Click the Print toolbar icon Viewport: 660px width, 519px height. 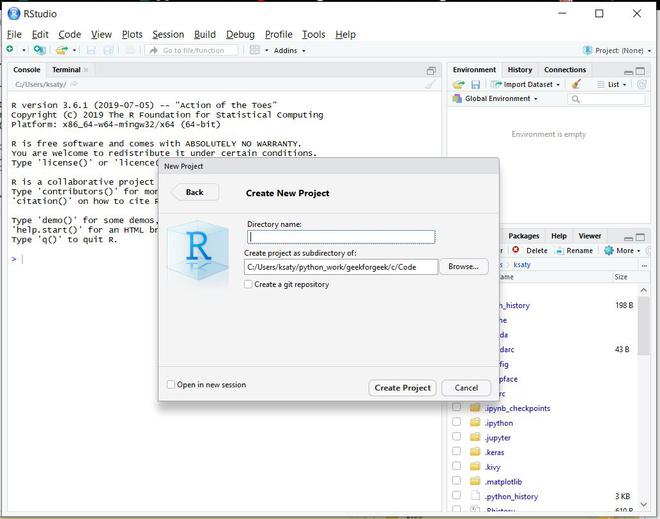(x=130, y=51)
